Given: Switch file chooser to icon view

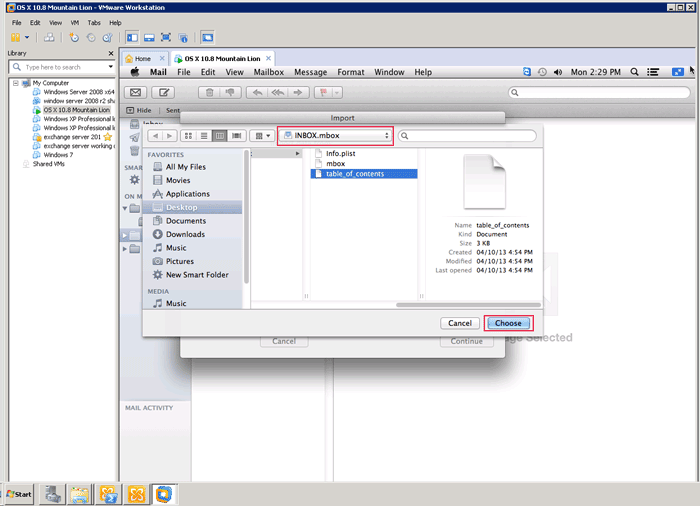Looking at the screenshot, I should tap(188, 136).
